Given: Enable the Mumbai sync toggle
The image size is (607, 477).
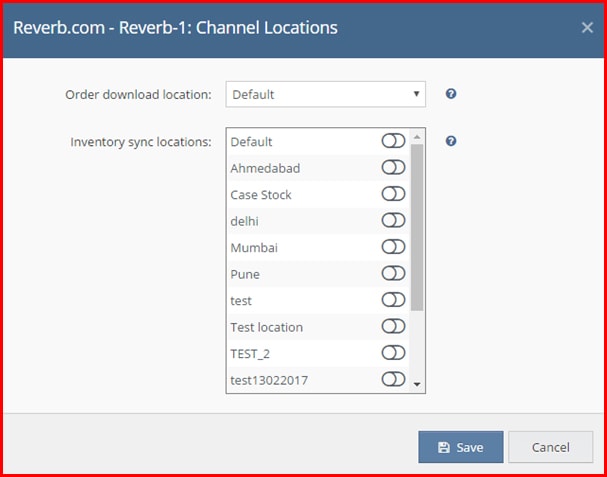Looking at the screenshot, I should 393,247.
